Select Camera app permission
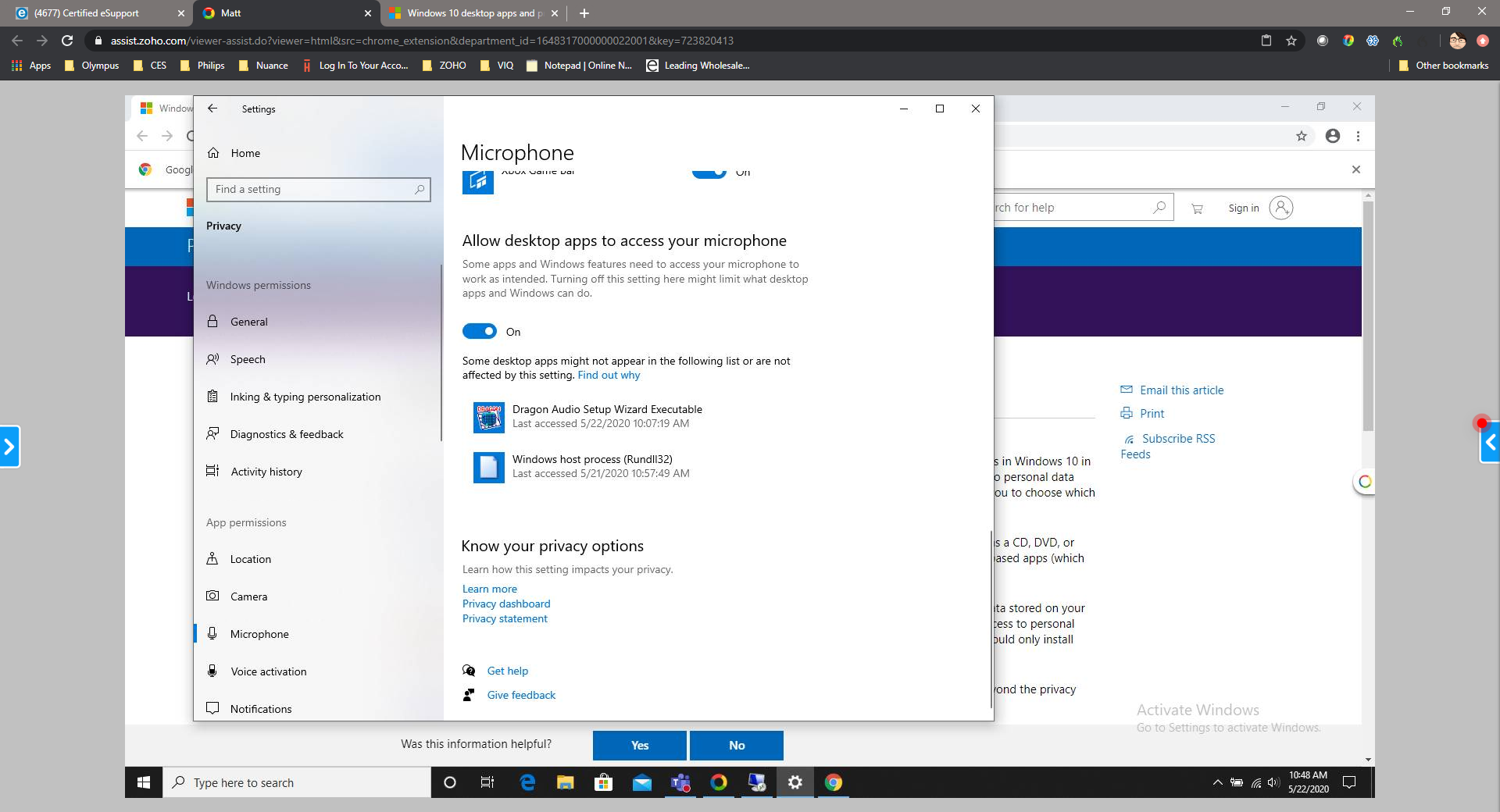This screenshot has height=812, width=1500. point(319,597)
